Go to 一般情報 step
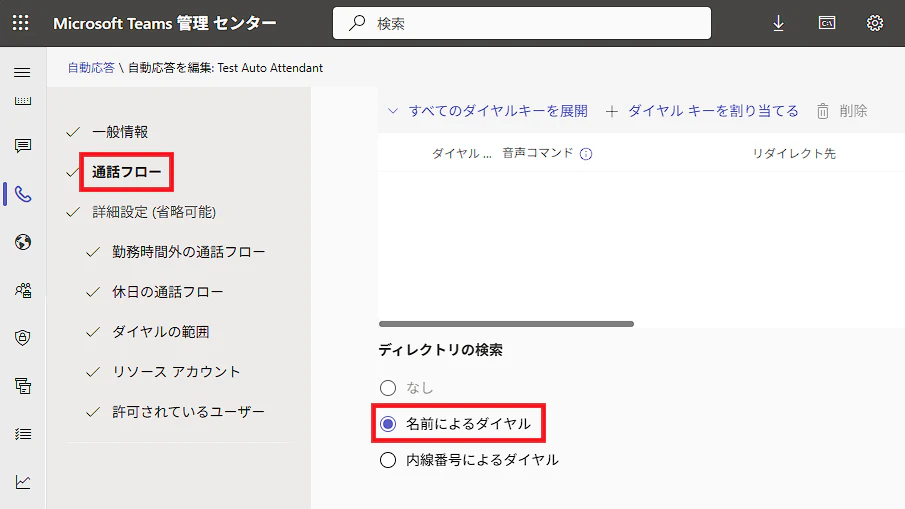Viewport: 905px width, 509px height. 120,132
